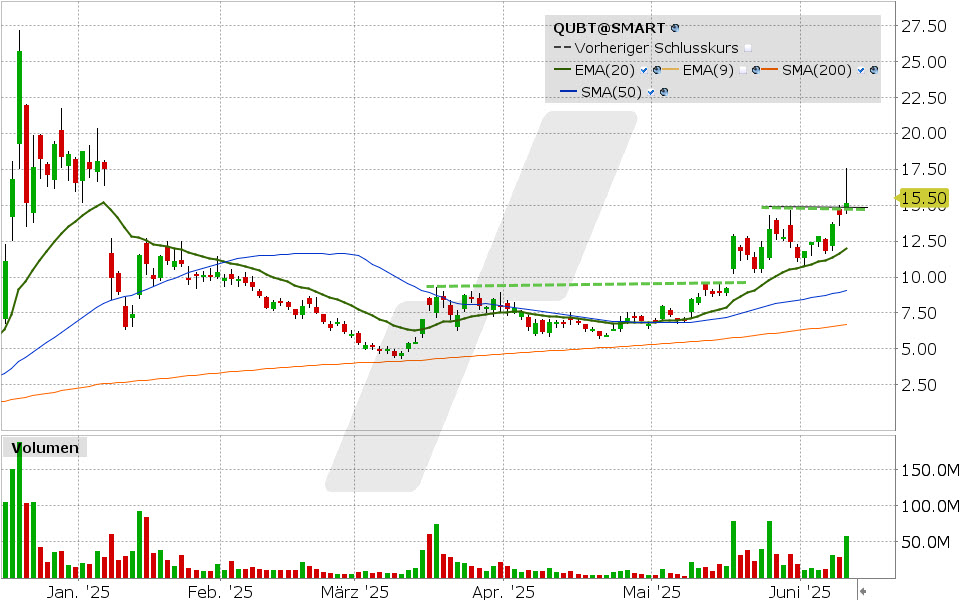Viewport: 960px width, 600px height.
Task: Click the small arrow icon right of the volume axis
Action: 863,591
